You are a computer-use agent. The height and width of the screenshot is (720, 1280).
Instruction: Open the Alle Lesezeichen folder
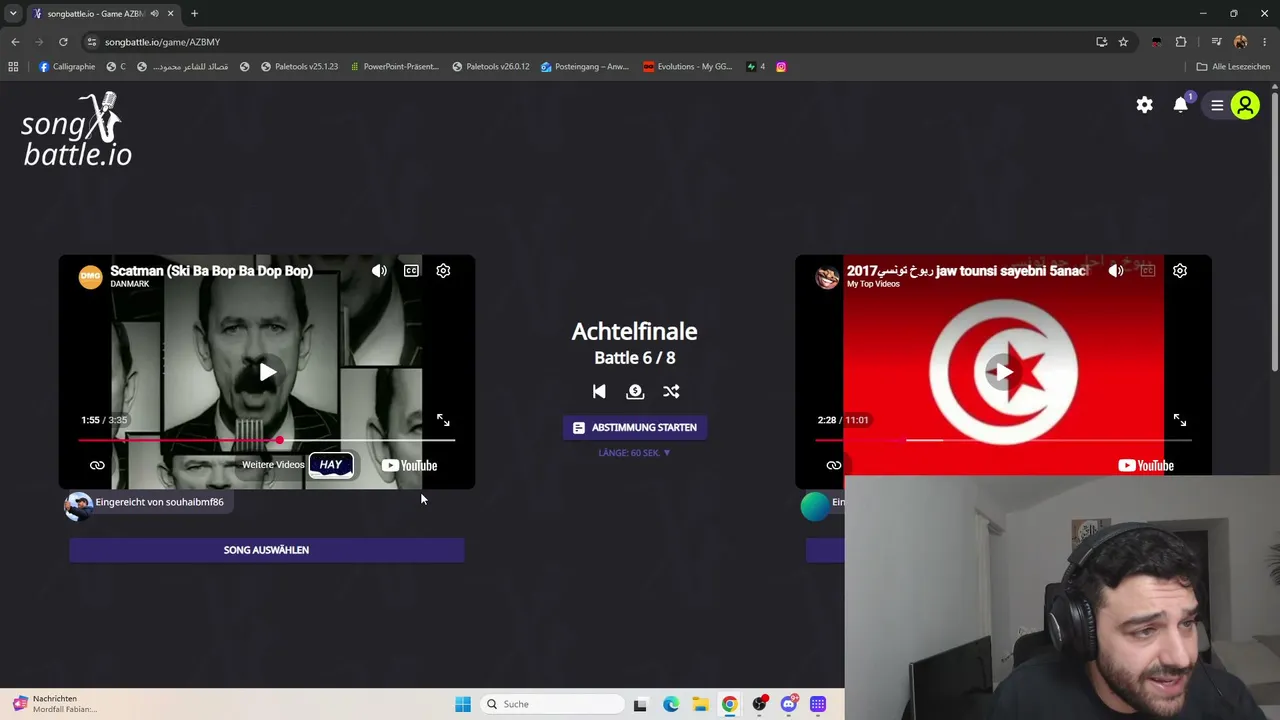click(x=1233, y=67)
